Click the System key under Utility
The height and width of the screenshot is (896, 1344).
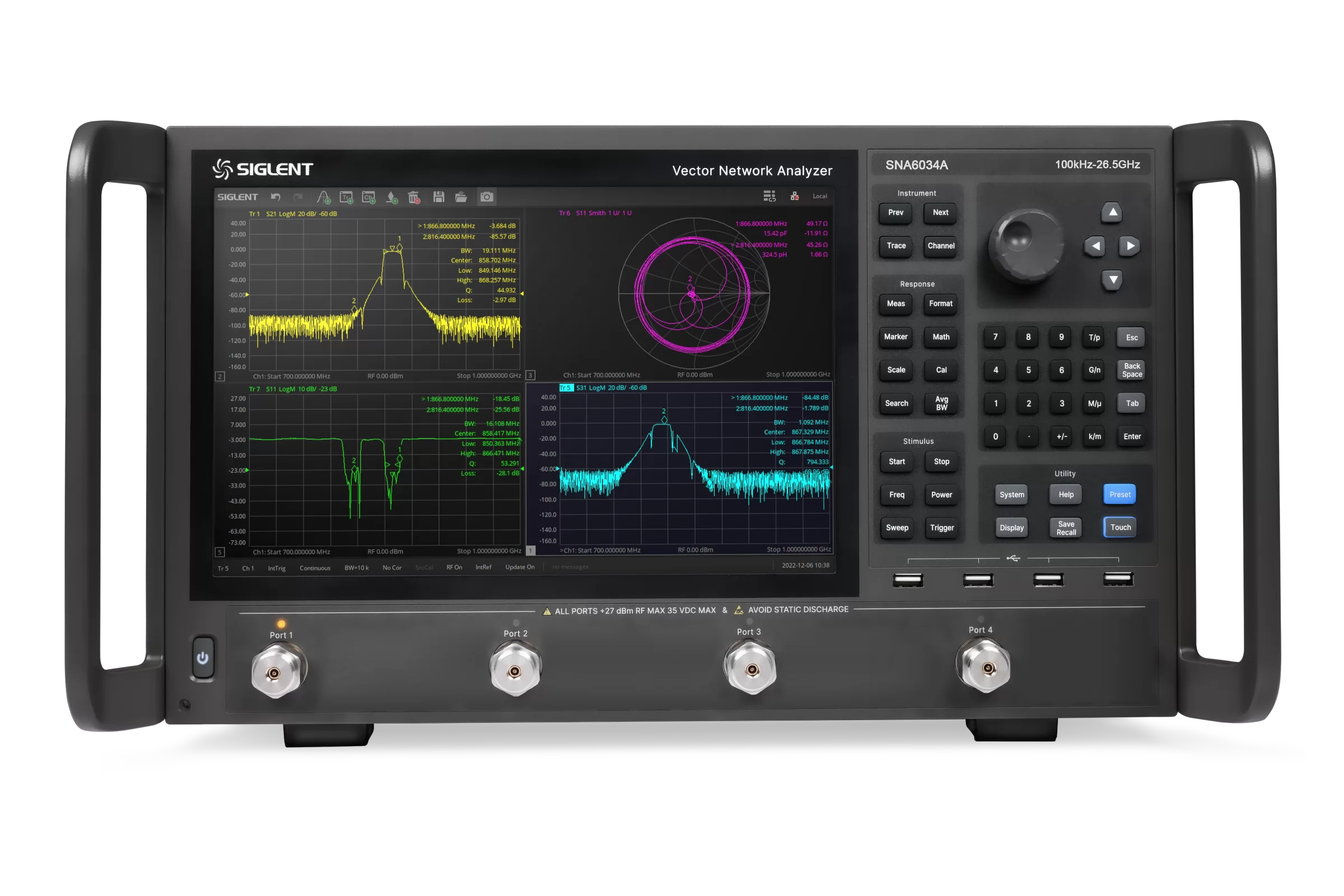(x=1012, y=495)
